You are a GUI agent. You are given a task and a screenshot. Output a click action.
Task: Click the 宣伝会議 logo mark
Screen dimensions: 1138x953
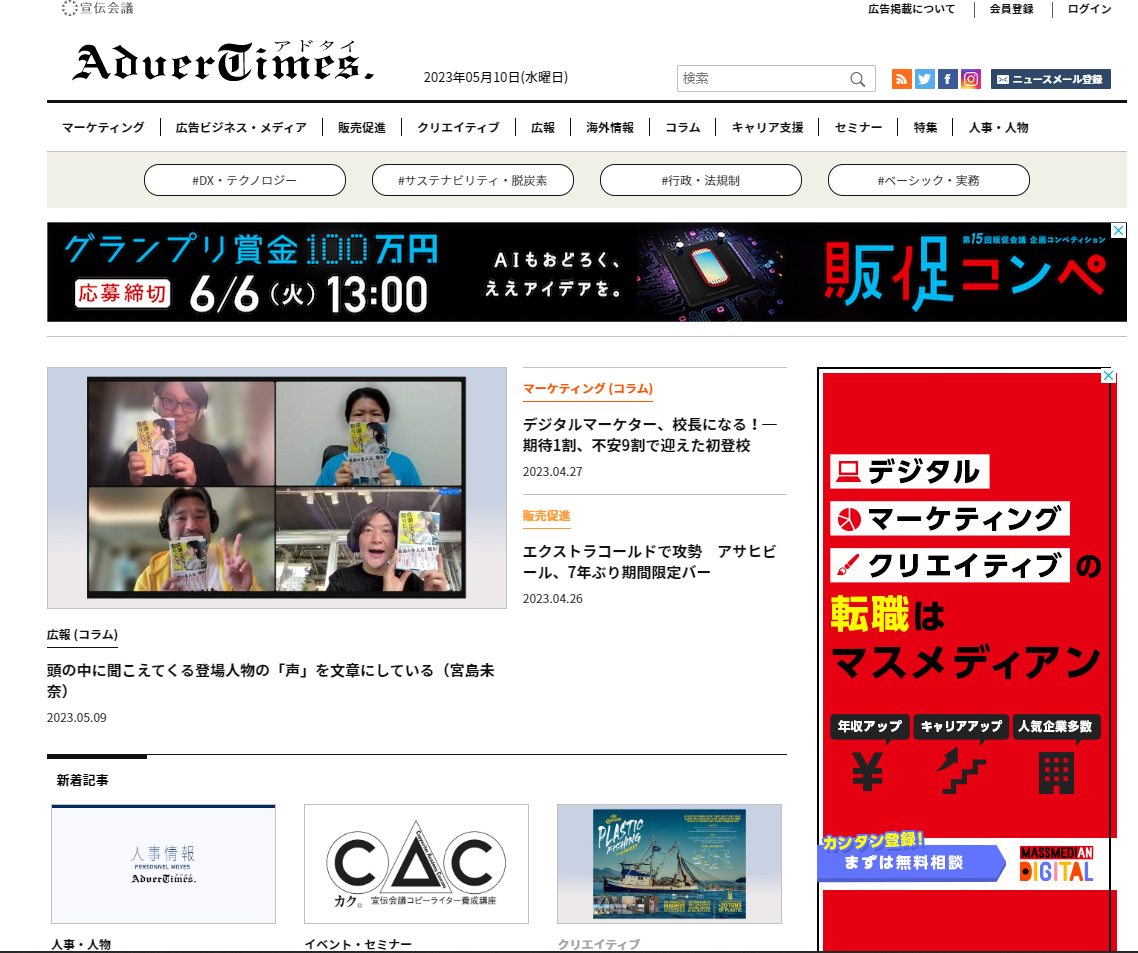[70, 9]
